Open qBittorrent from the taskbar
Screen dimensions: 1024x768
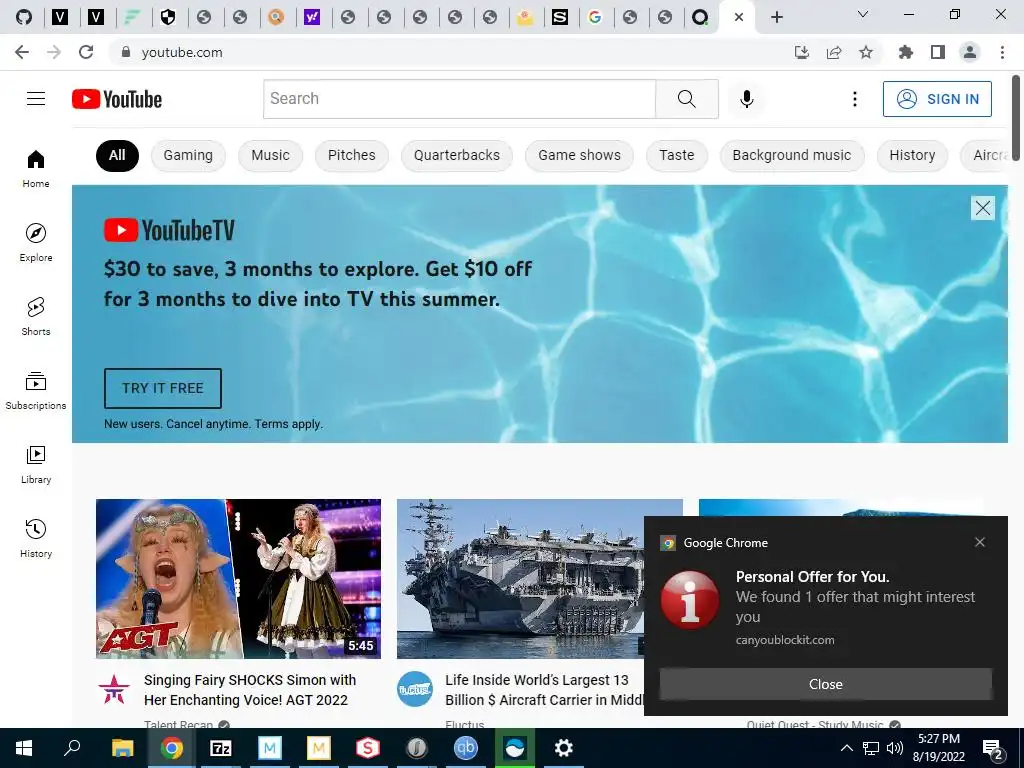(x=466, y=748)
